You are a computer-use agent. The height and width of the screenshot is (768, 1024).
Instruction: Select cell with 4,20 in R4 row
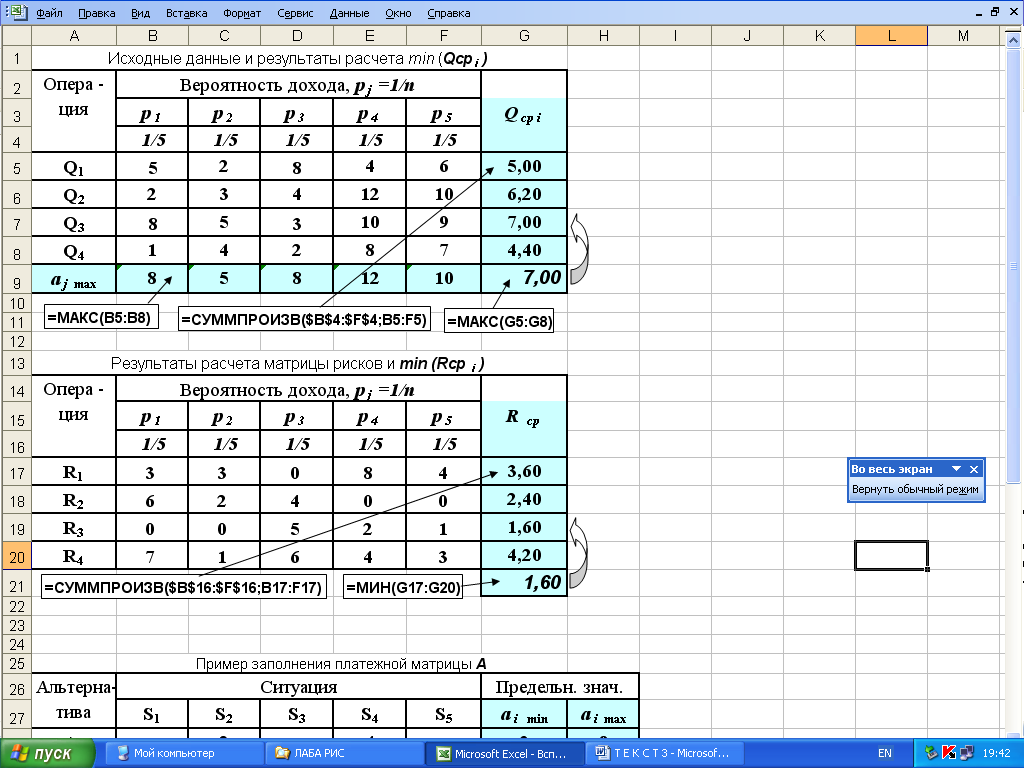pos(524,555)
